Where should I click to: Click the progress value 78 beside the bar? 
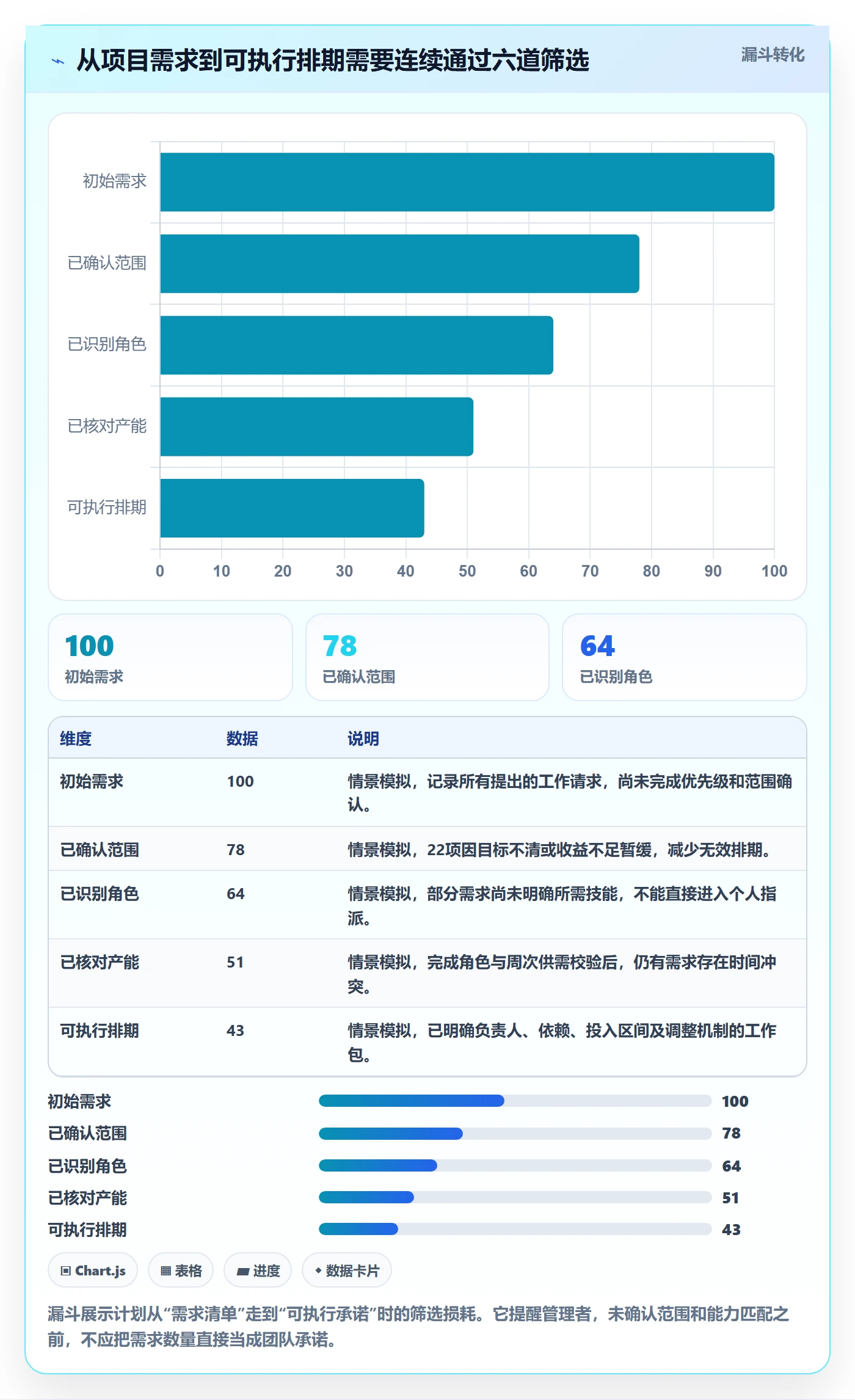732,1134
